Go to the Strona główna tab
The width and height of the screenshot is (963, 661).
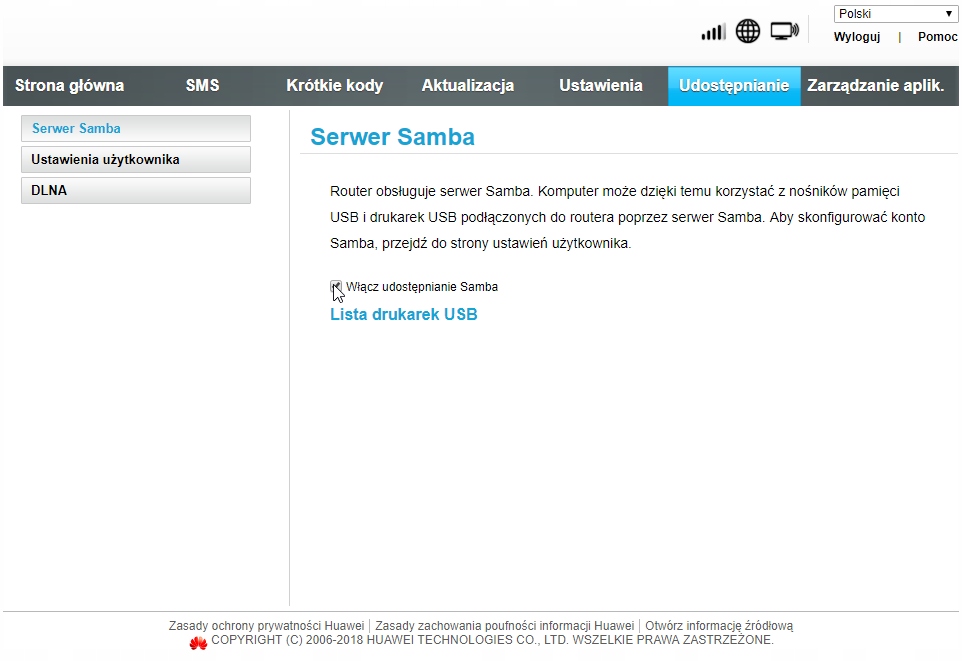click(x=69, y=86)
